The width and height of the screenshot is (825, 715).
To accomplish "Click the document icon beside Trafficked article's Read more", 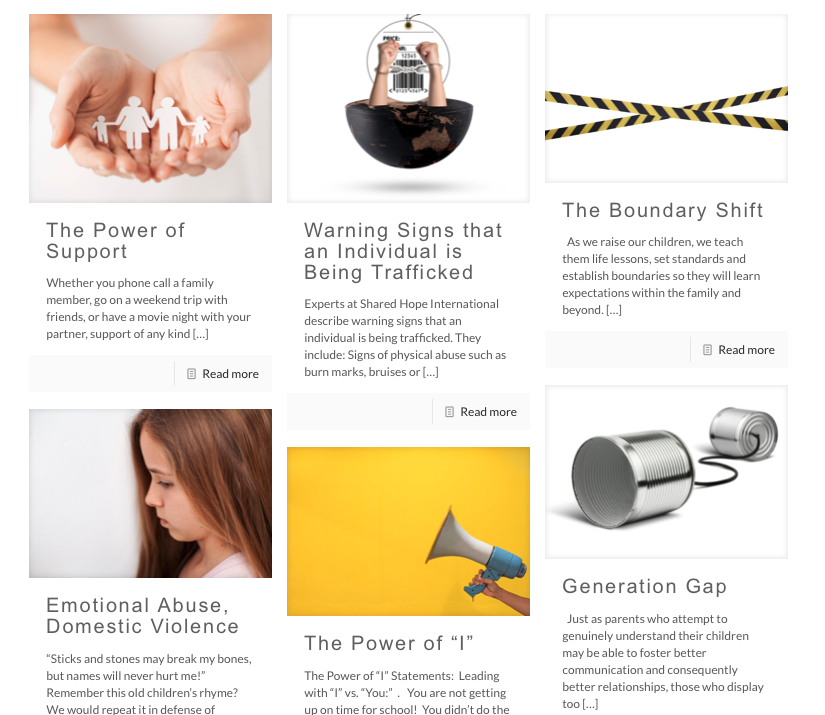I will click(449, 411).
